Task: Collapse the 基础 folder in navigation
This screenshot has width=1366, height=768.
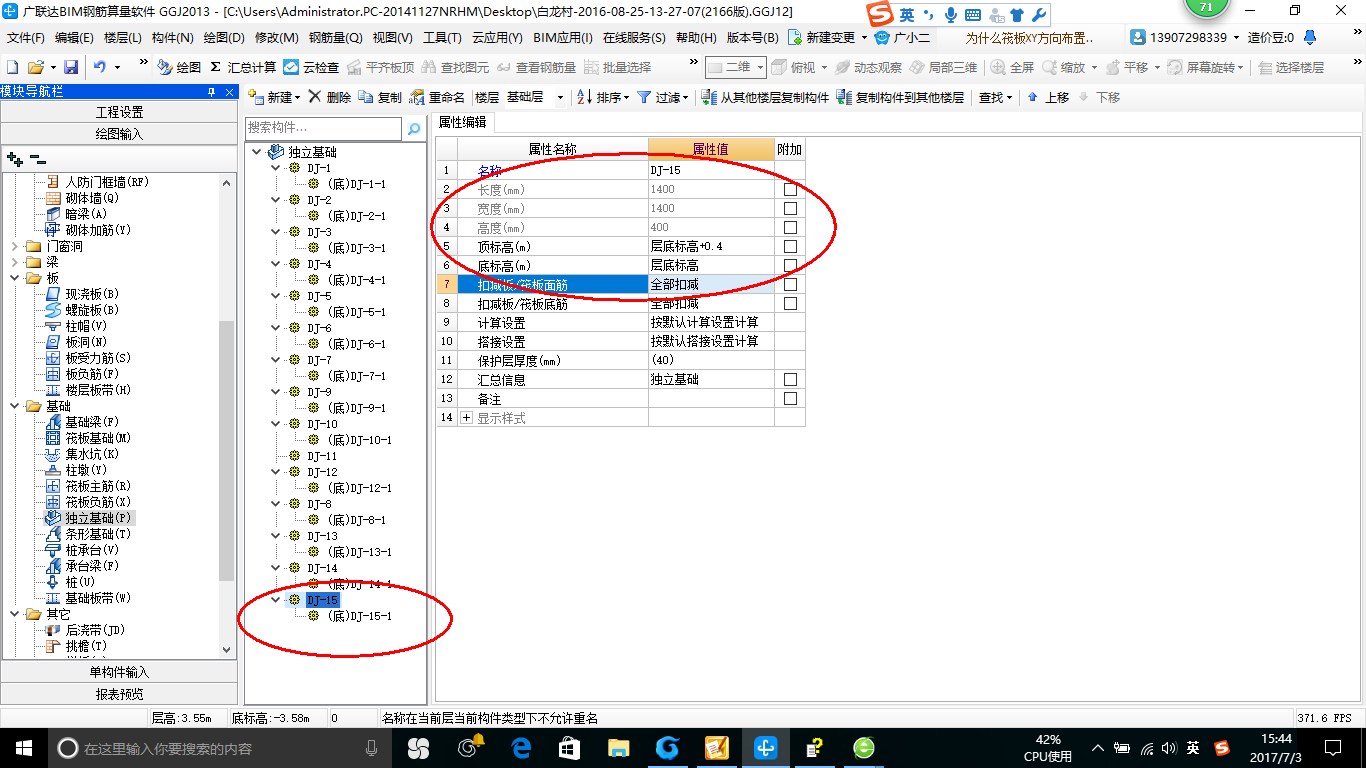Action: 13,406
